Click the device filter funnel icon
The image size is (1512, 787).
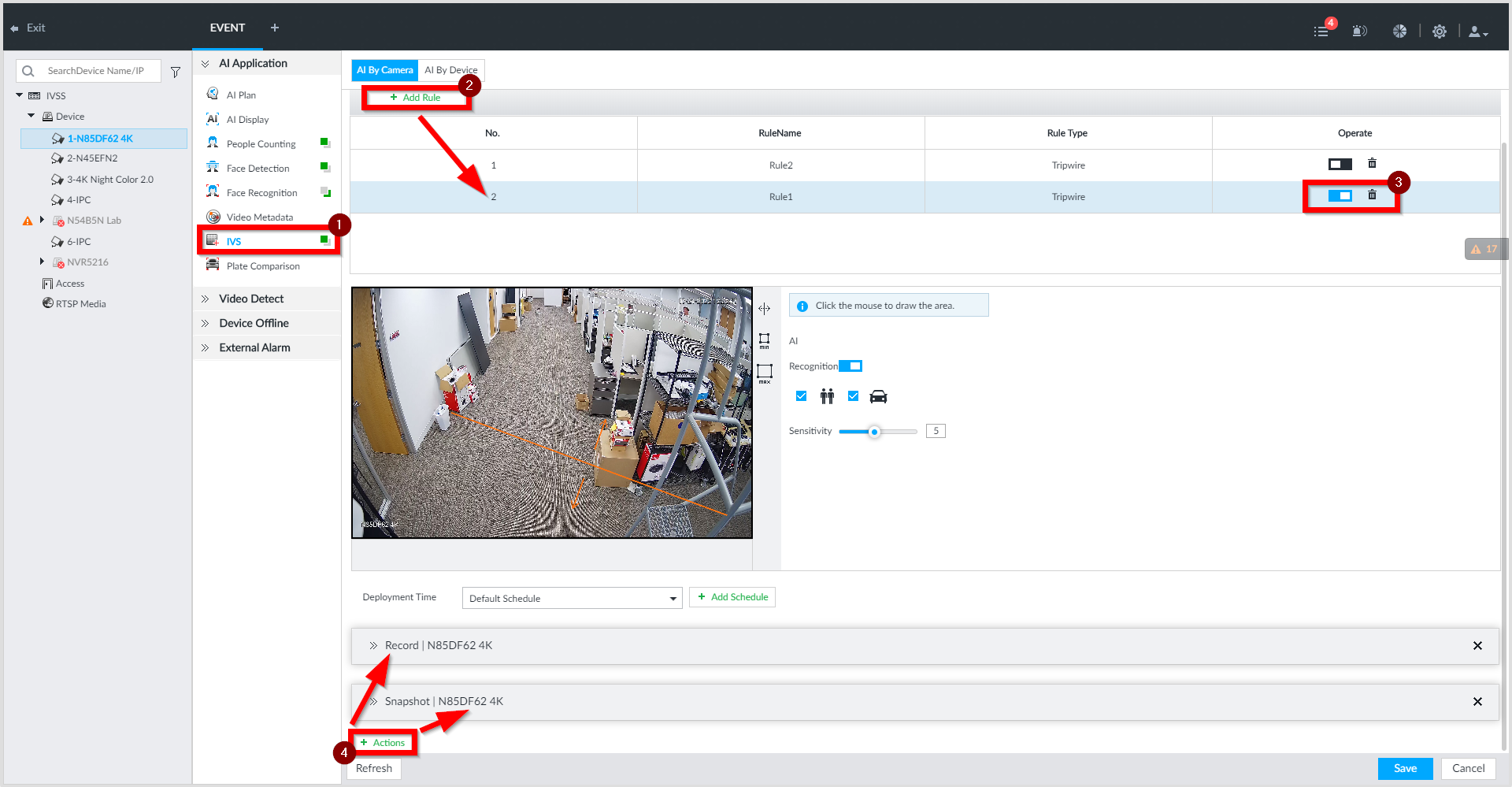click(x=176, y=72)
